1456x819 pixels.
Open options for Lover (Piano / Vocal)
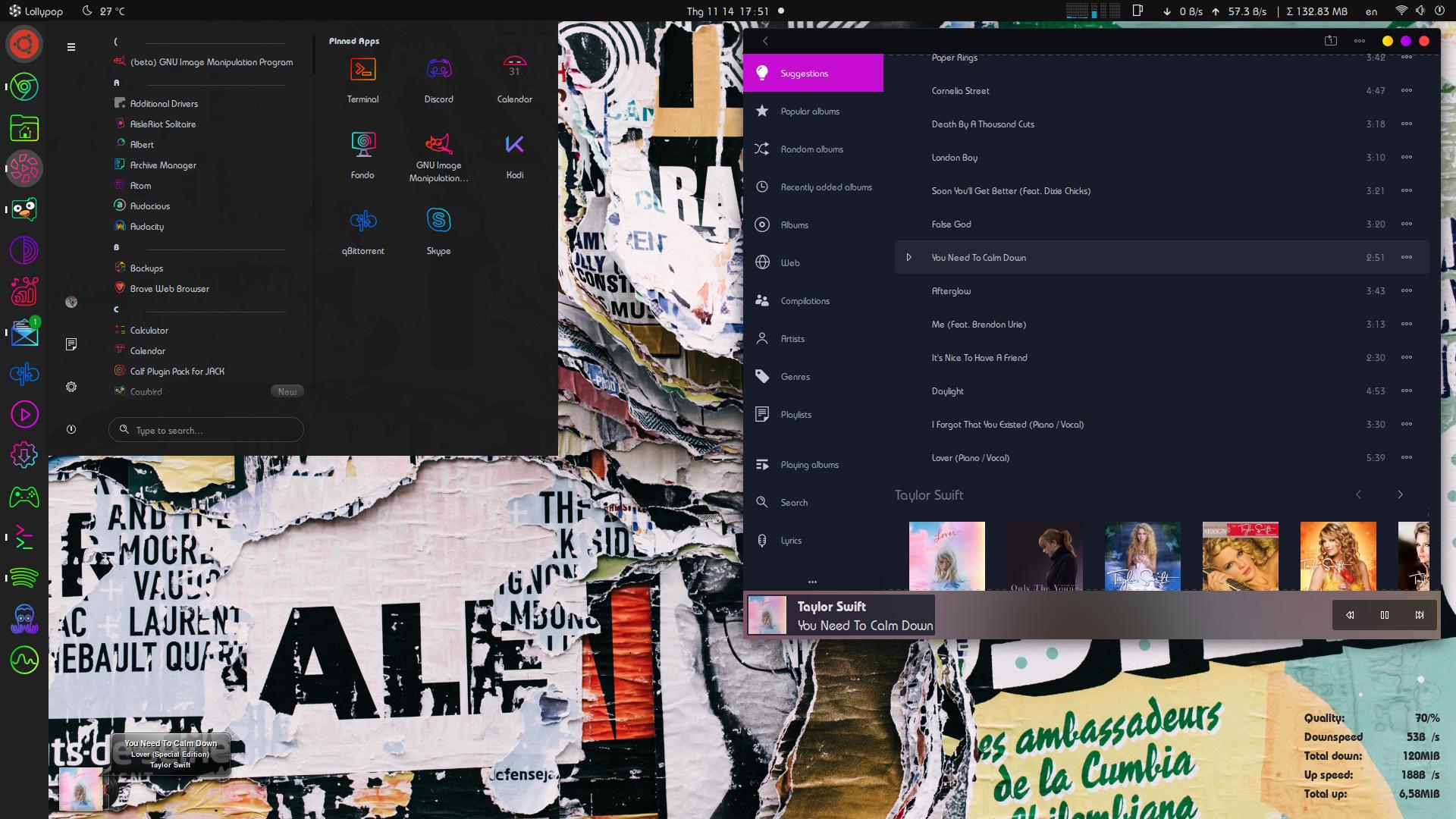[x=1407, y=458]
